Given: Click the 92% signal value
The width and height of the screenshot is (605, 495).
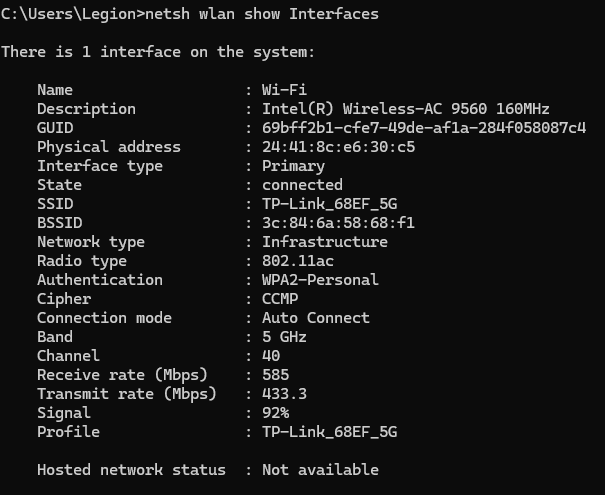Looking at the screenshot, I should (275, 413).
